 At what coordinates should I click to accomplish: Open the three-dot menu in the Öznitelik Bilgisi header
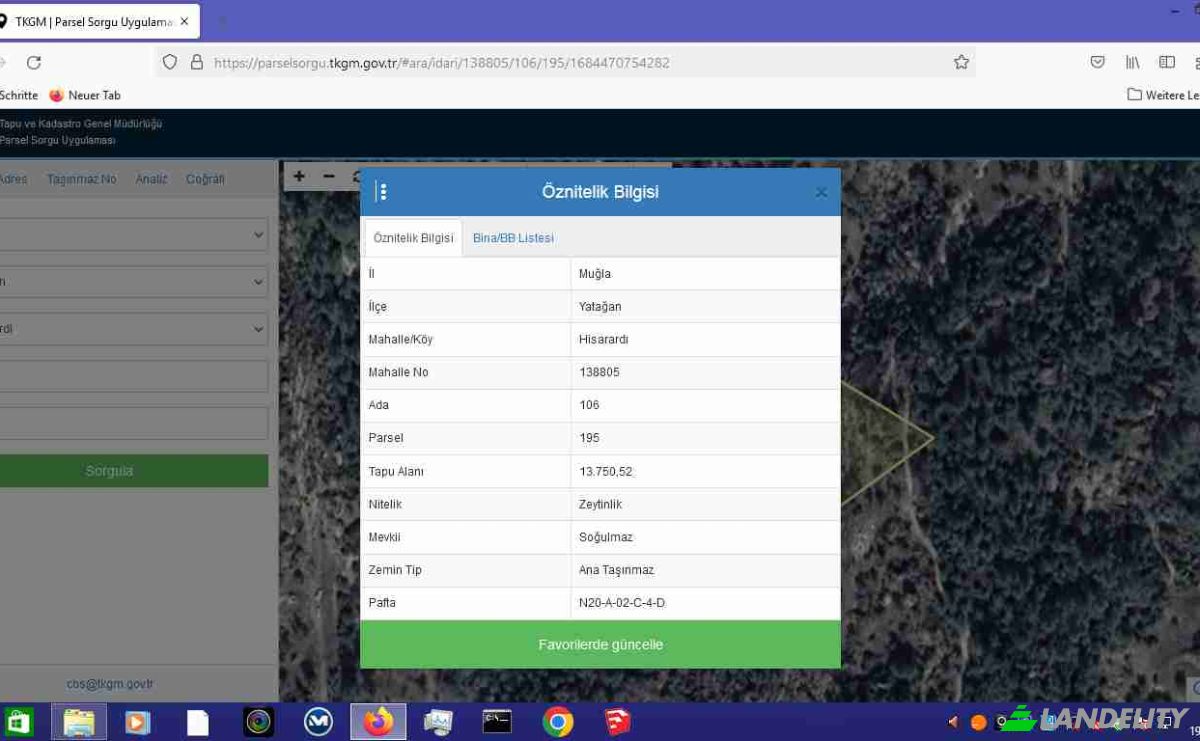382,192
